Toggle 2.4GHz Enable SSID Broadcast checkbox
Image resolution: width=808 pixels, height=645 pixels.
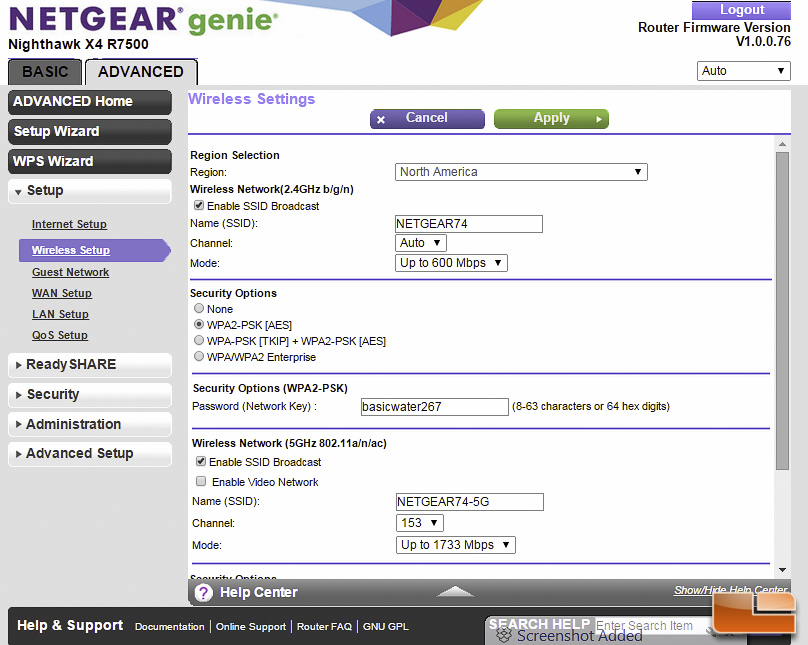[x=199, y=206]
